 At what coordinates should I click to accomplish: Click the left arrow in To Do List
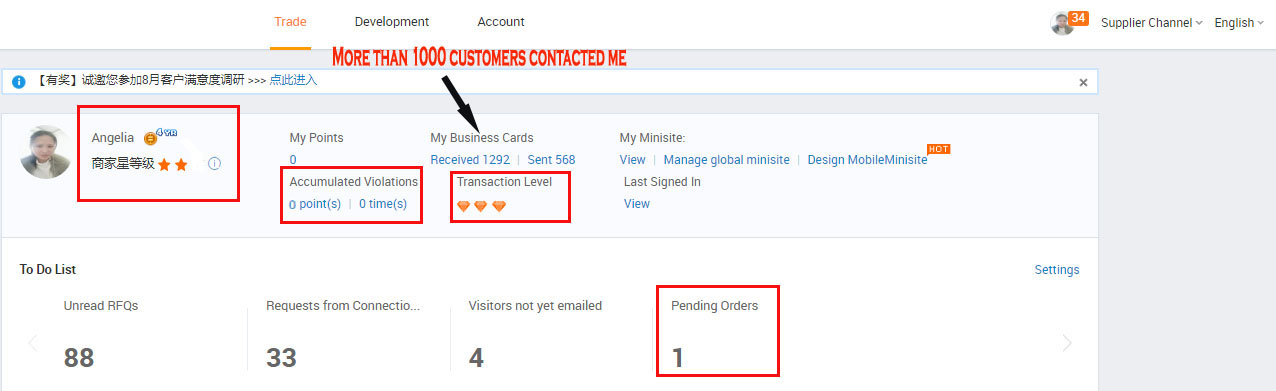pyautogui.click(x=32, y=343)
